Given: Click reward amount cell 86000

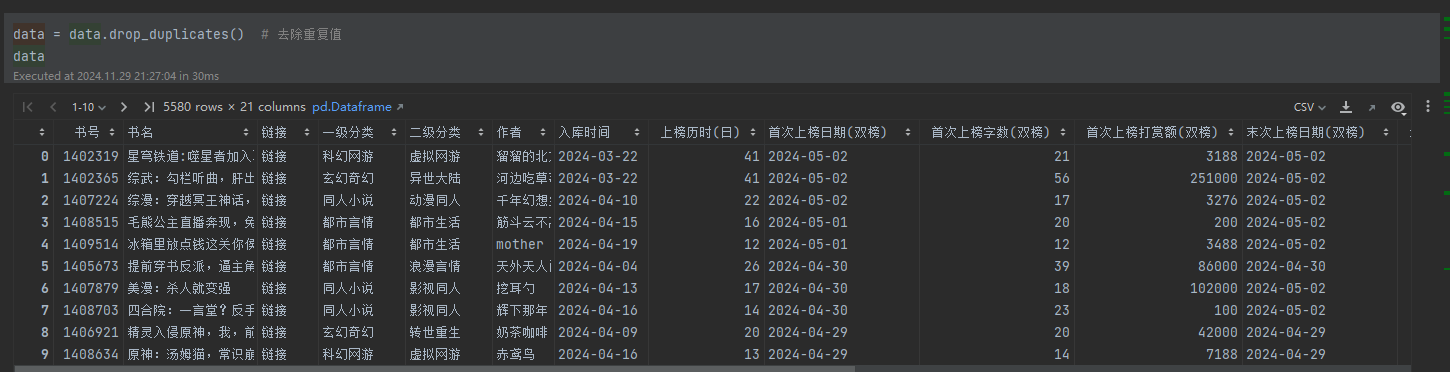Looking at the screenshot, I should (1159, 266).
